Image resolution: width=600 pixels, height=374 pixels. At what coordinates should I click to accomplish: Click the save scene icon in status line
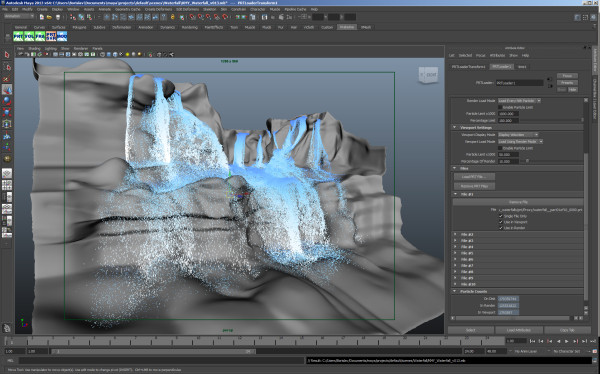click(x=58, y=17)
